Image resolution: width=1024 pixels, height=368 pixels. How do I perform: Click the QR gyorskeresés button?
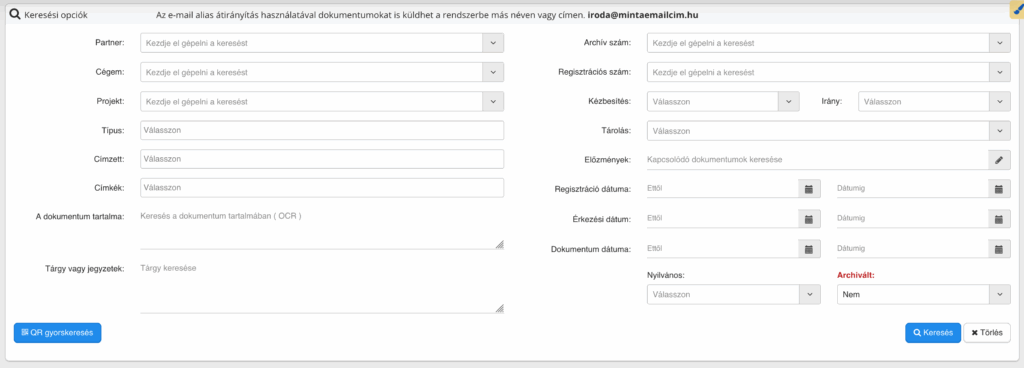pyautogui.click(x=57, y=333)
